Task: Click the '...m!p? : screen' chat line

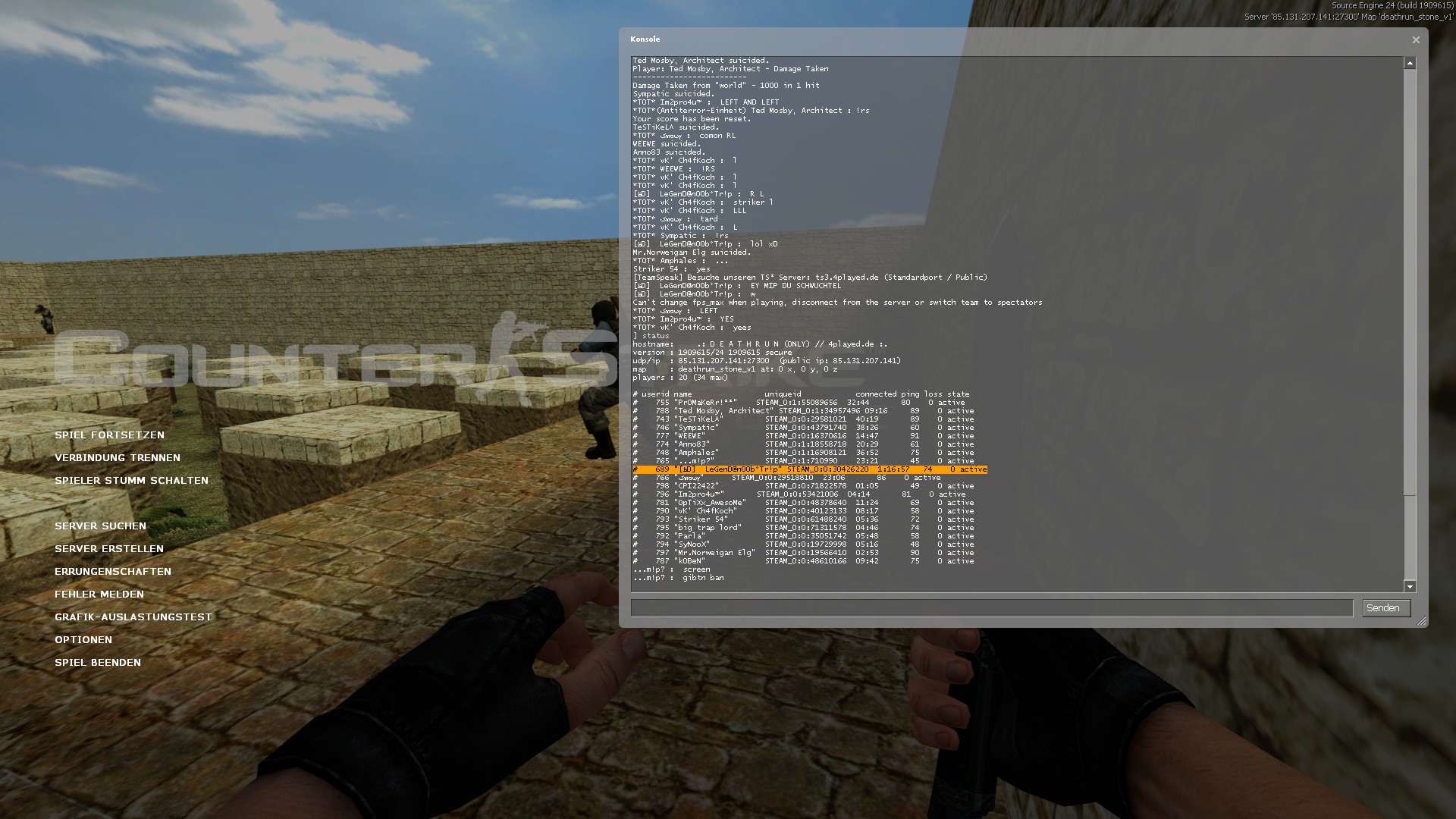Action: [671, 570]
